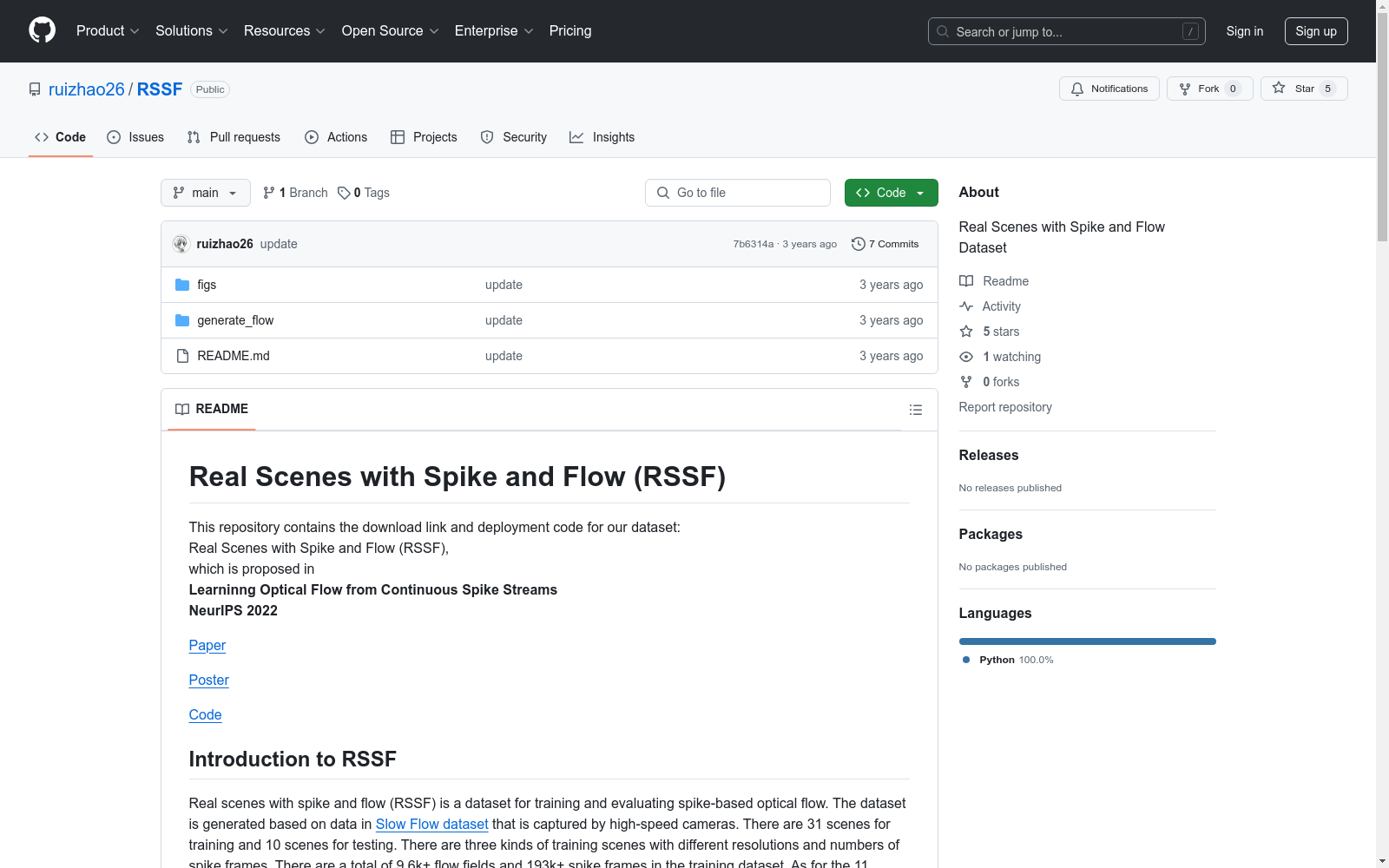
Task: Open the Issues tab
Action: coord(135,137)
